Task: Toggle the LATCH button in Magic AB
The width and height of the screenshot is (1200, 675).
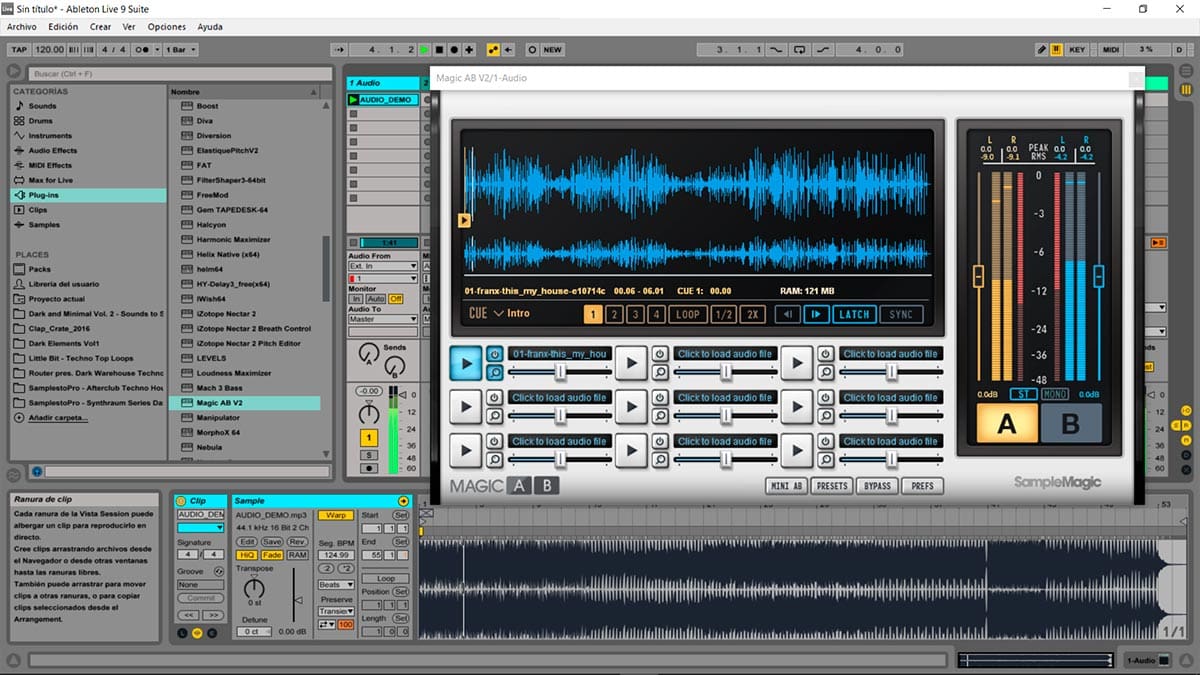Action: (x=854, y=314)
